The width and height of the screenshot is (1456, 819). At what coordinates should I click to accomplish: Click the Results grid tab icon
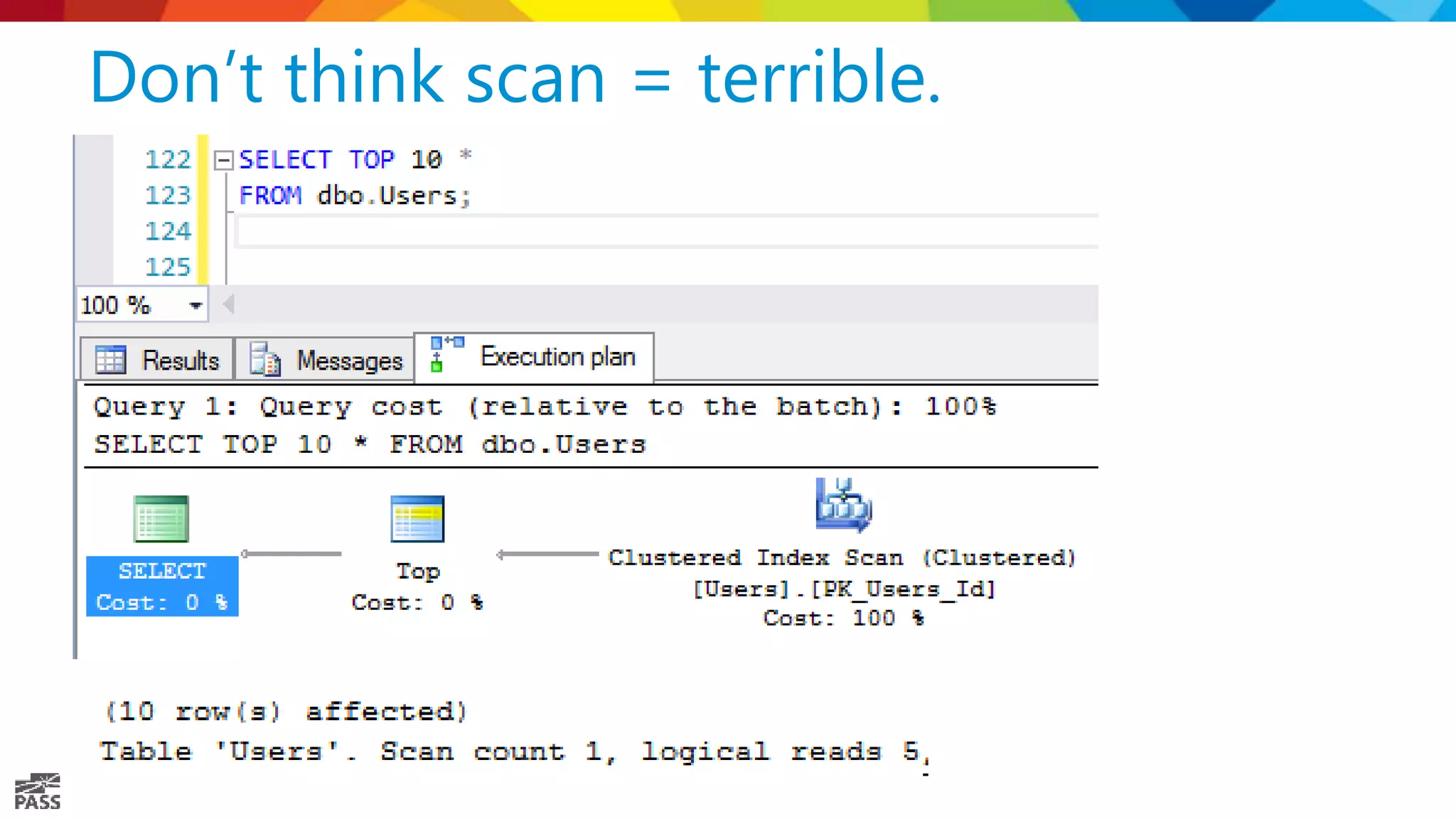[x=111, y=360]
